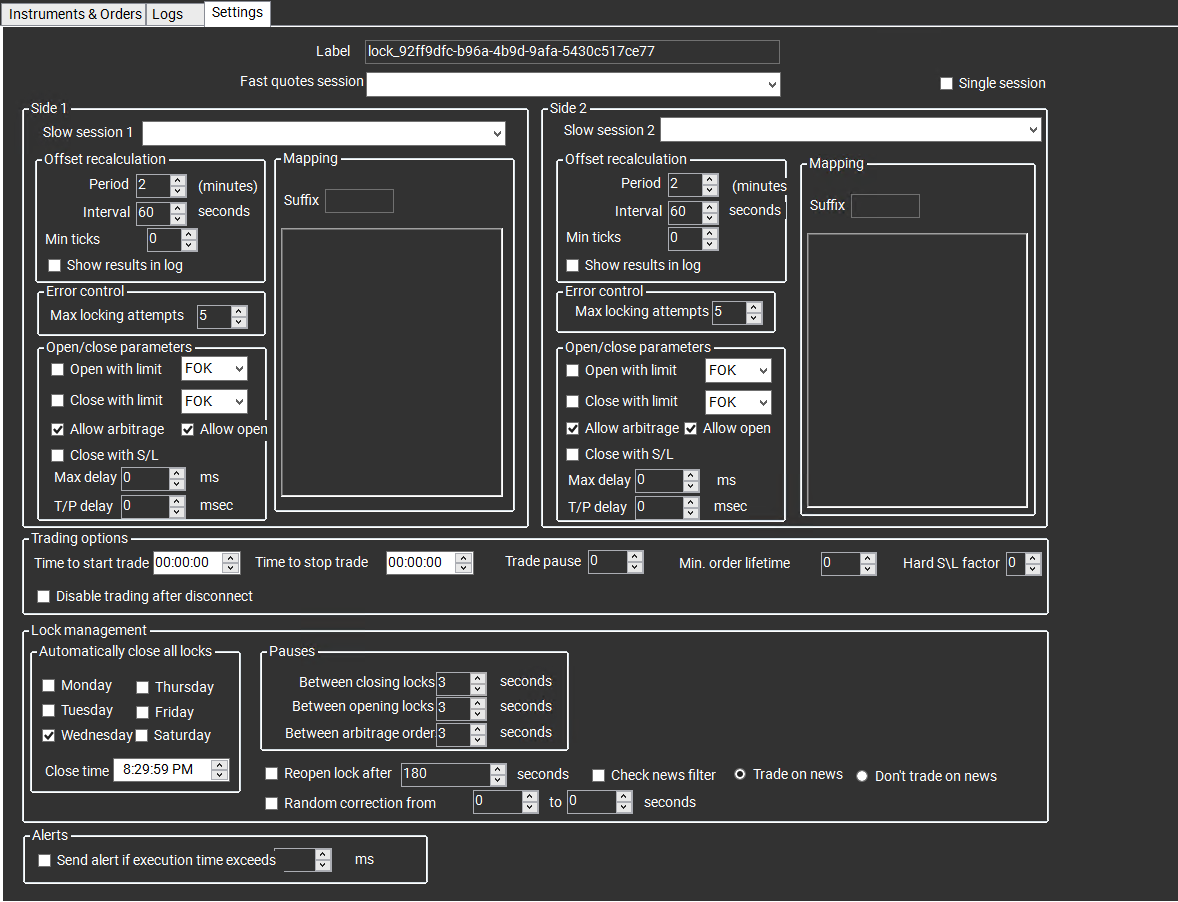Image resolution: width=1178 pixels, height=902 pixels.
Task: Increase Reopen lock after seconds value
Action: 498,769
